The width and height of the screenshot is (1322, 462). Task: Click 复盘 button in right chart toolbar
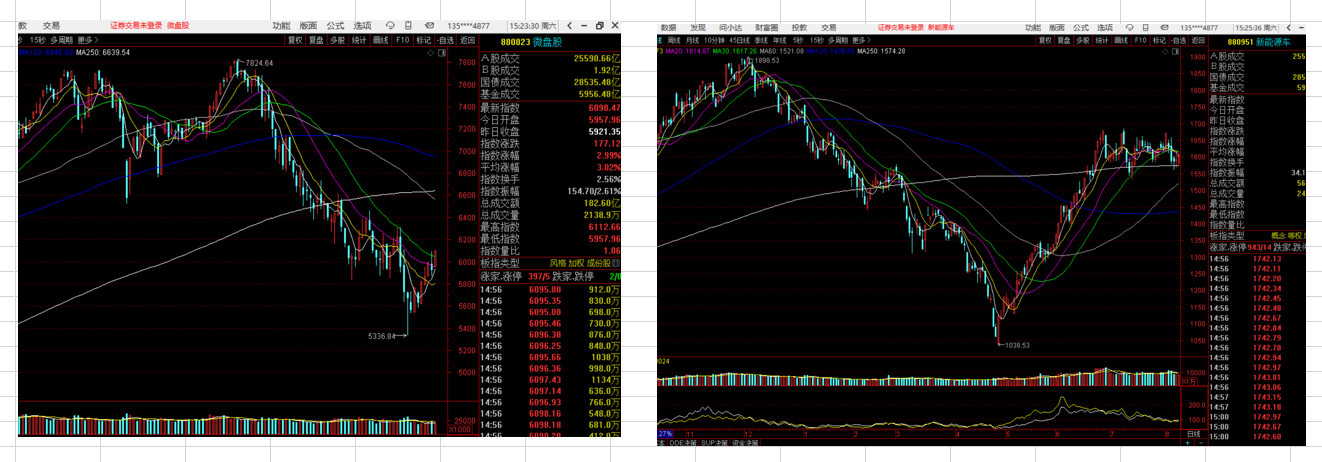[1064, 40]
